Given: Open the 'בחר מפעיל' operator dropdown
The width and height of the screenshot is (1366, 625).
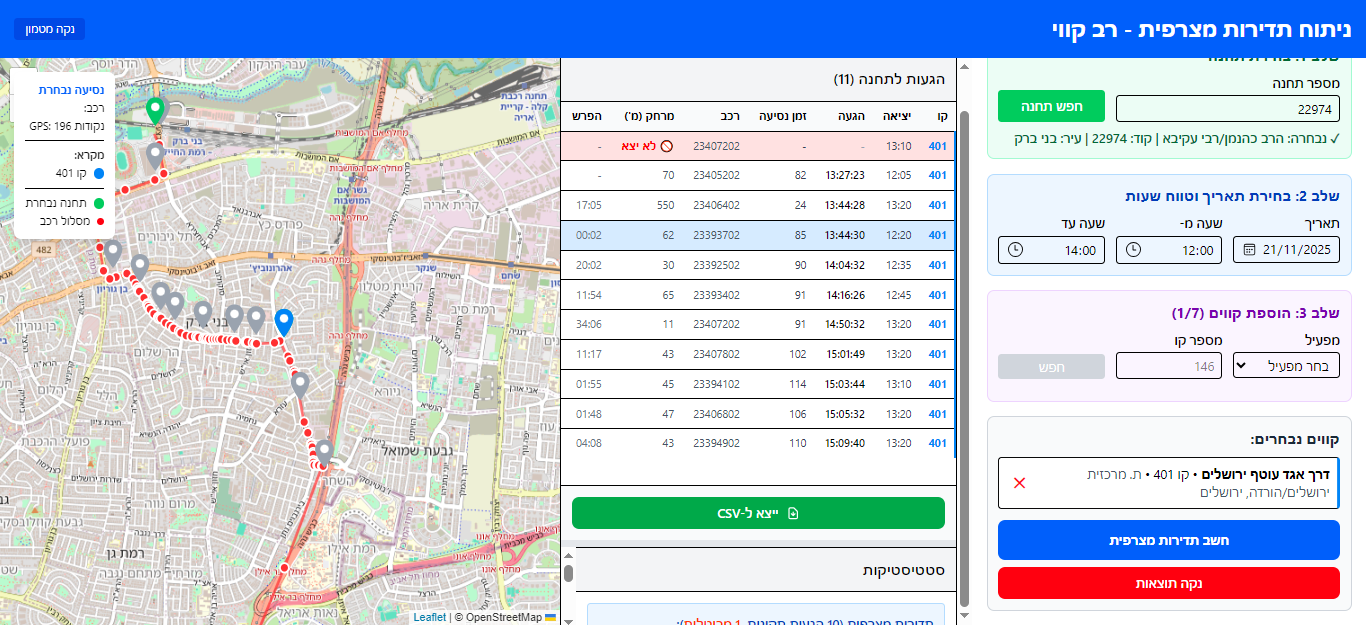Looking at the screenshot, I should (x=1286, y=366).
